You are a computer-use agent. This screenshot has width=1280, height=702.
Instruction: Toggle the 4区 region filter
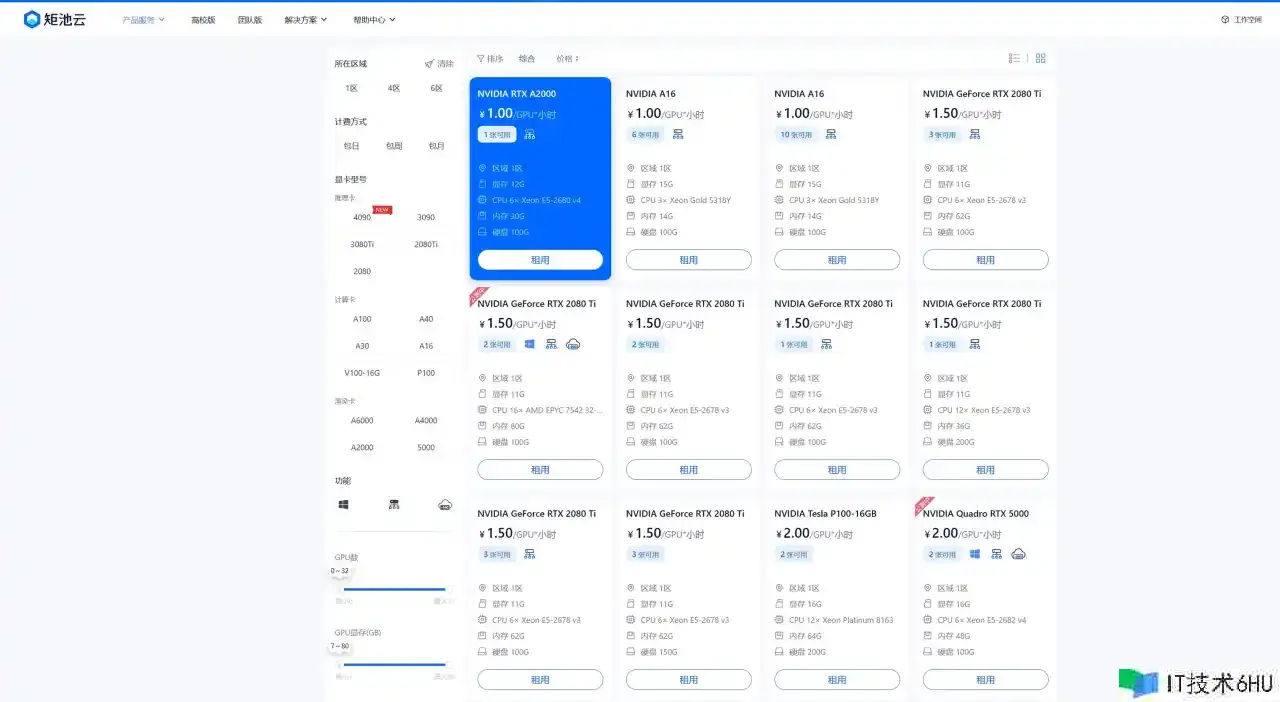(394, 88)
